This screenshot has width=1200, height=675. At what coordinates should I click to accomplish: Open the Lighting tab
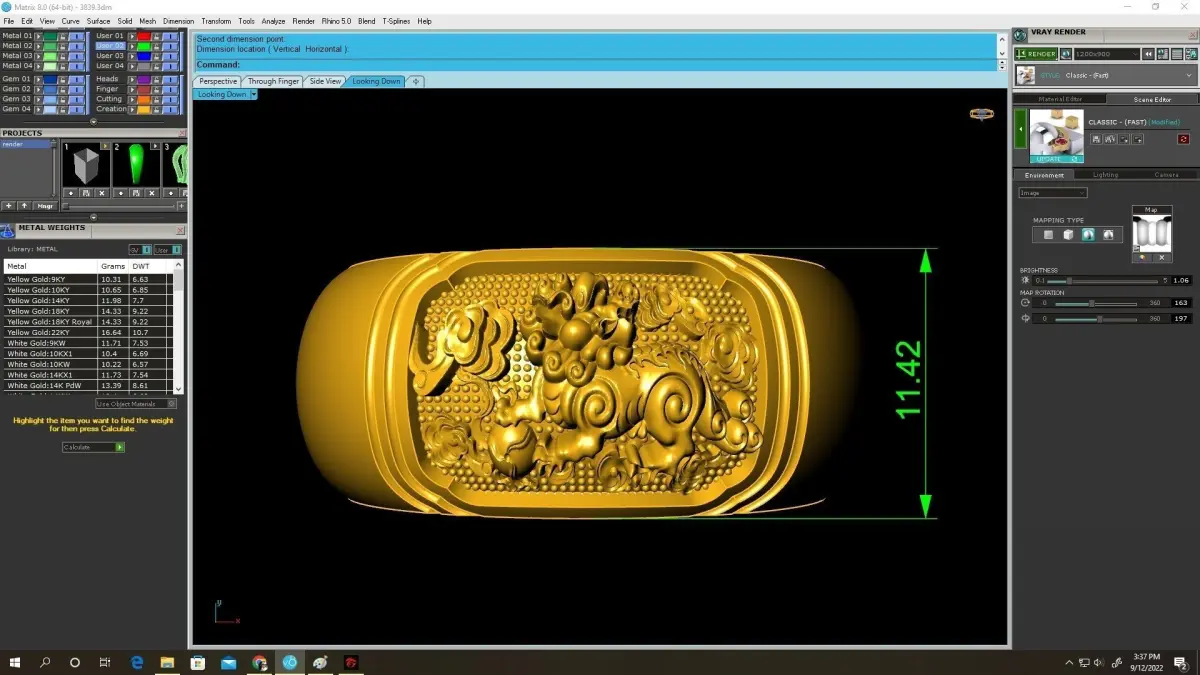click(1106, 175)
